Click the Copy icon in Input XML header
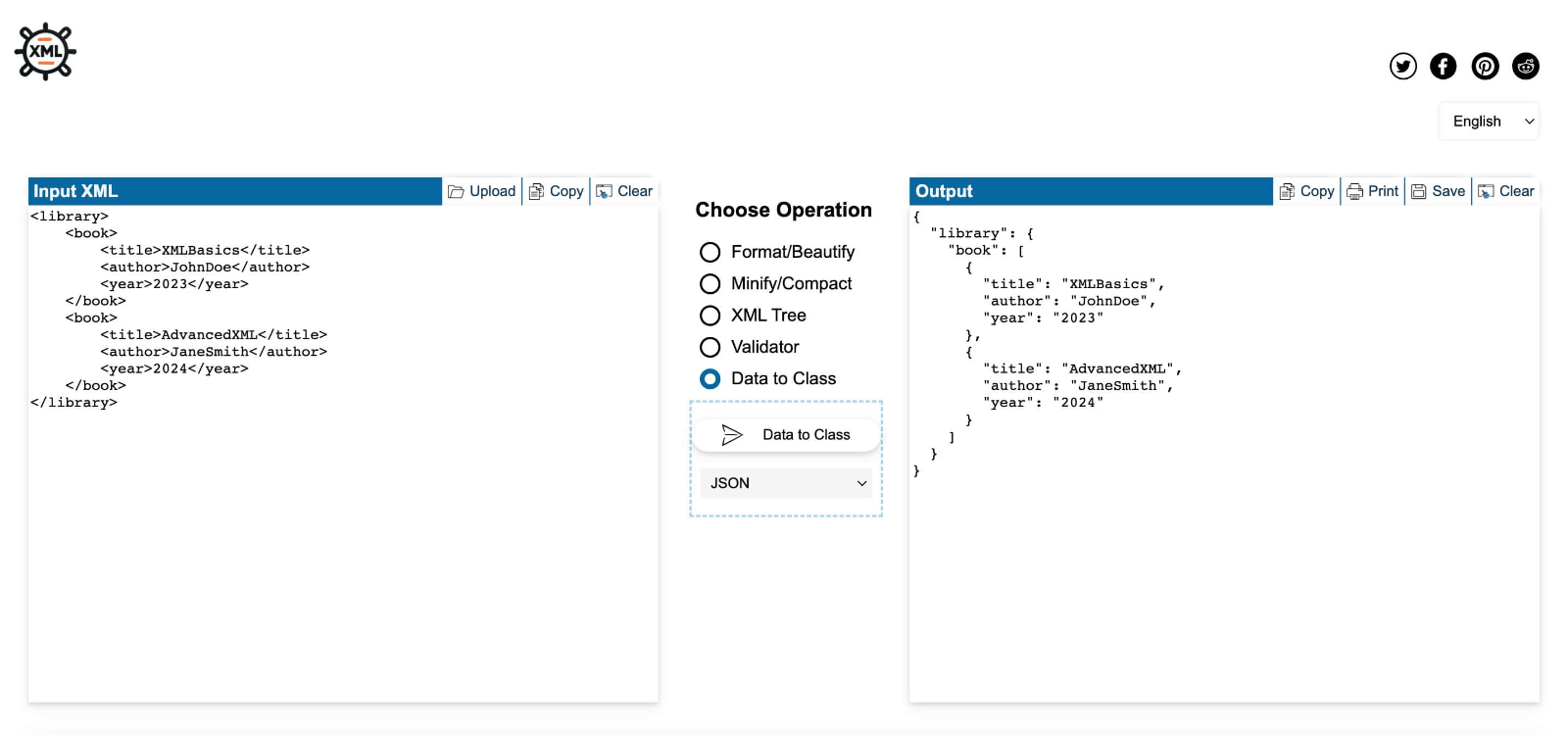This screenshot has height=735, width=1568. click(x=536, y=191)
